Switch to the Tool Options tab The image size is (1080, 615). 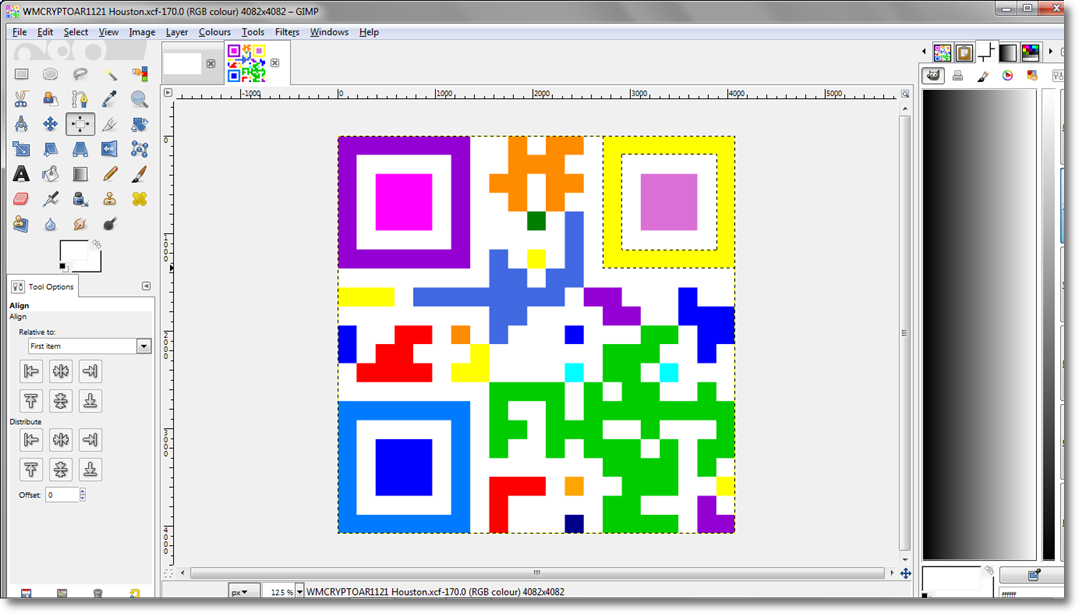point(43,286)
